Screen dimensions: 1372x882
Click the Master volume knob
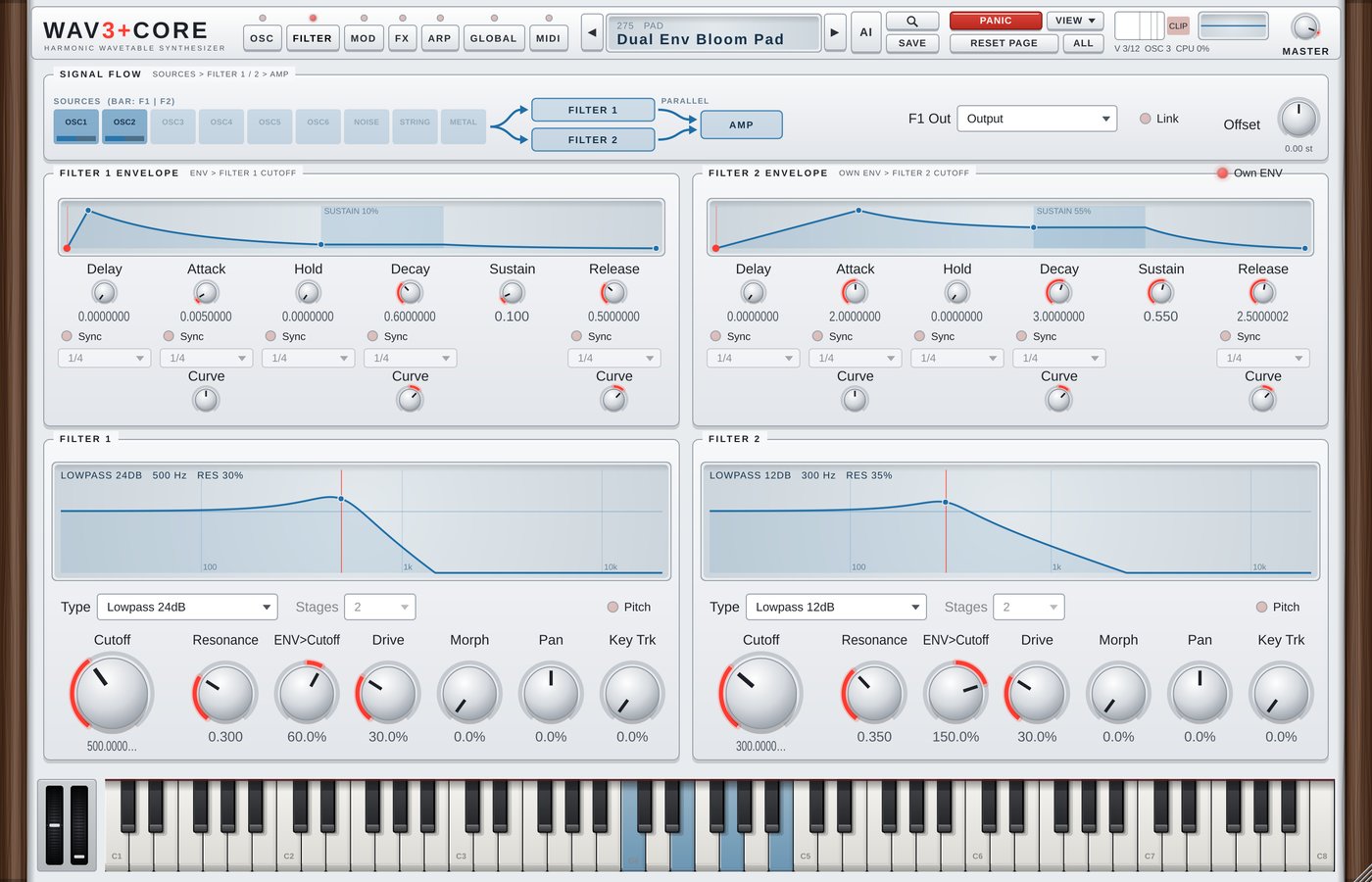[x=1305, y=26]
